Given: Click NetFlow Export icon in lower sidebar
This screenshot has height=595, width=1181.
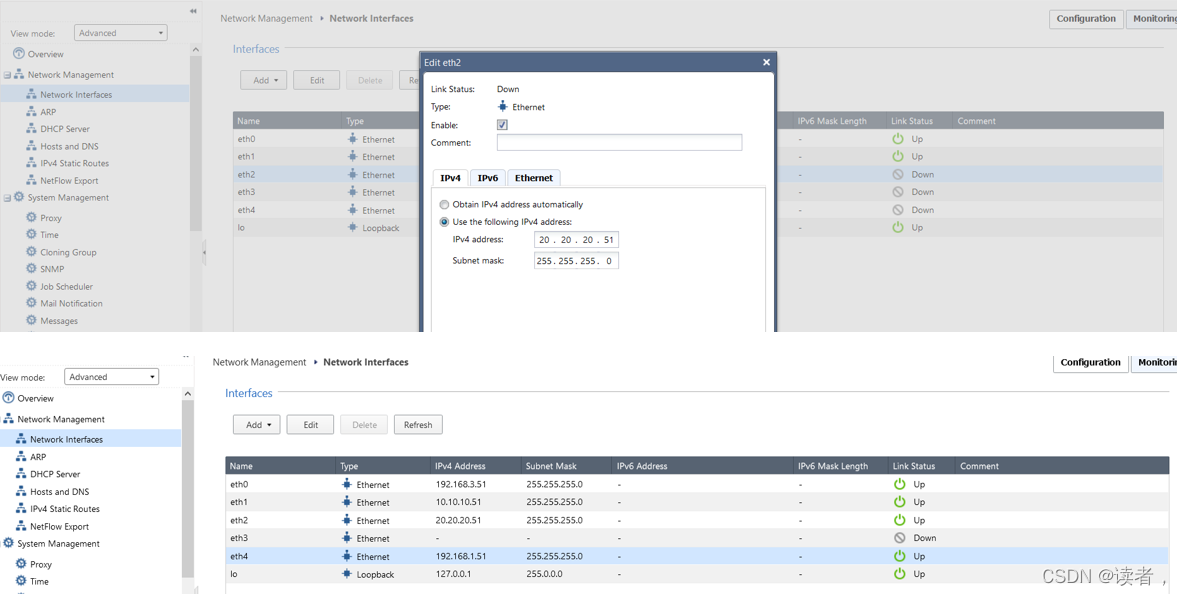Looking at the screenshot, I should point(21,526).
